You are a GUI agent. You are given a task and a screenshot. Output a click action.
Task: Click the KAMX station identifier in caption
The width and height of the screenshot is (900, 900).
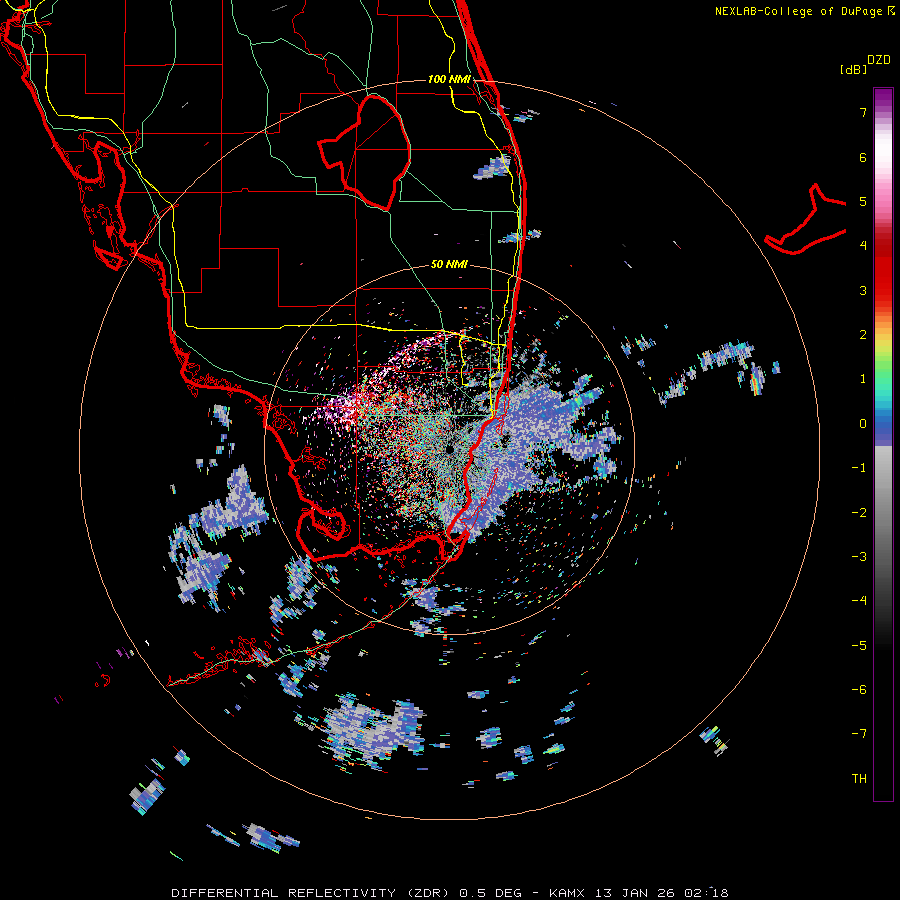click(567, 893)
